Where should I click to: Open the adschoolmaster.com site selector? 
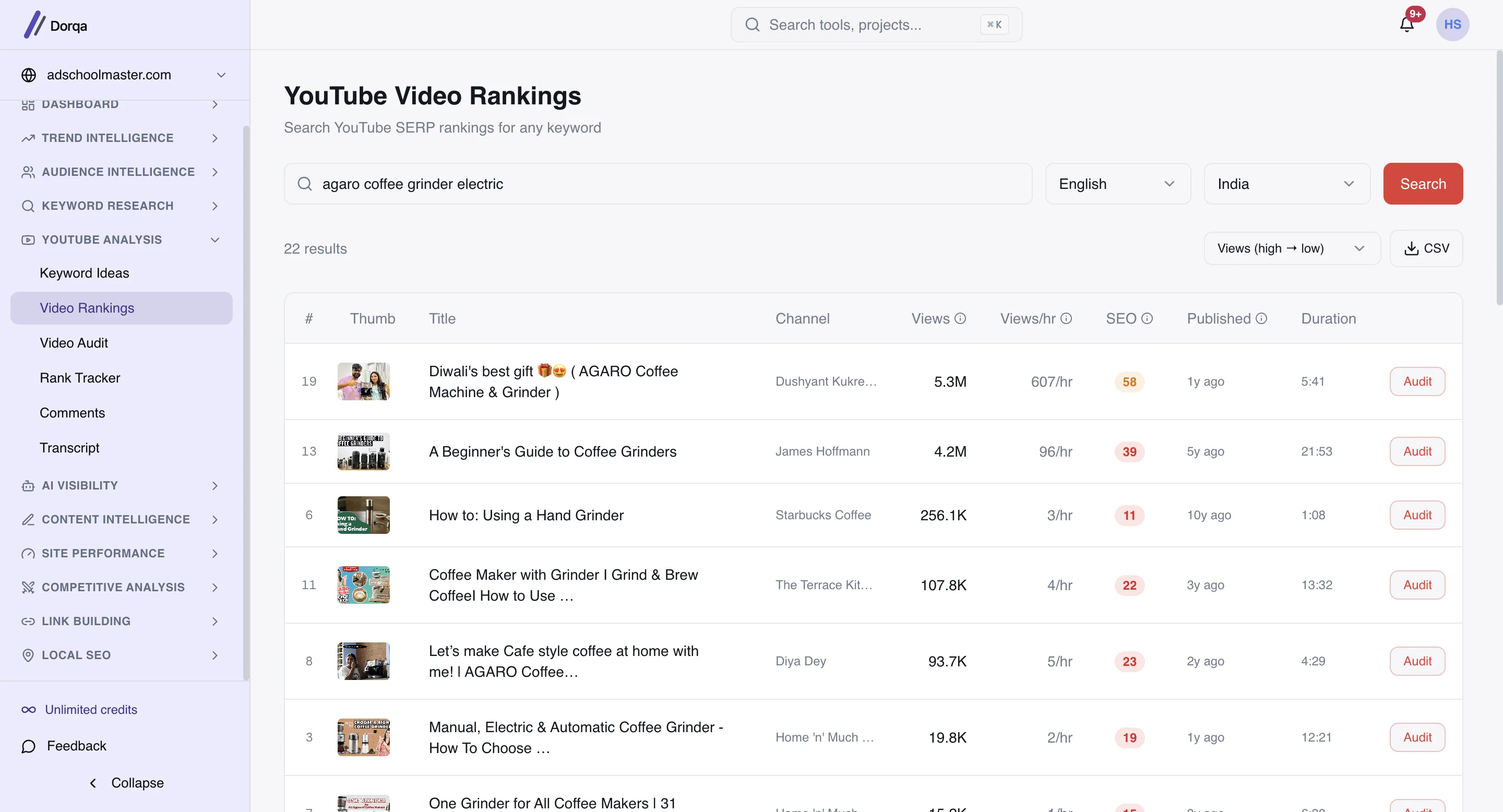pyautogui.click(x=124, y=75)
